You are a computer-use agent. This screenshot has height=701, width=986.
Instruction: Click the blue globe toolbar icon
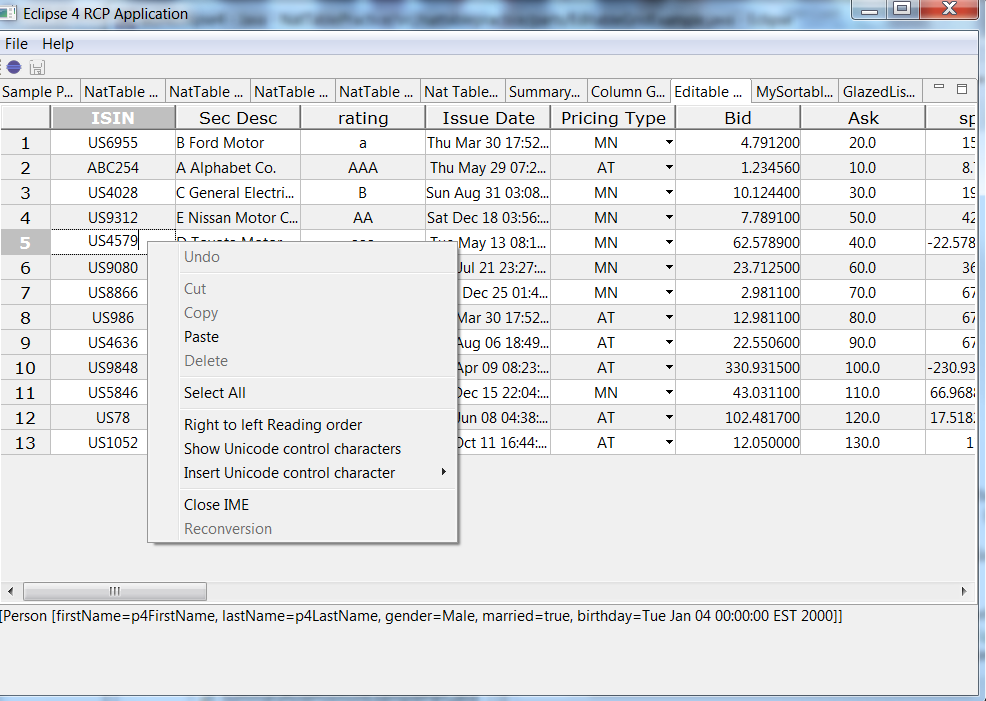[14, 67]
